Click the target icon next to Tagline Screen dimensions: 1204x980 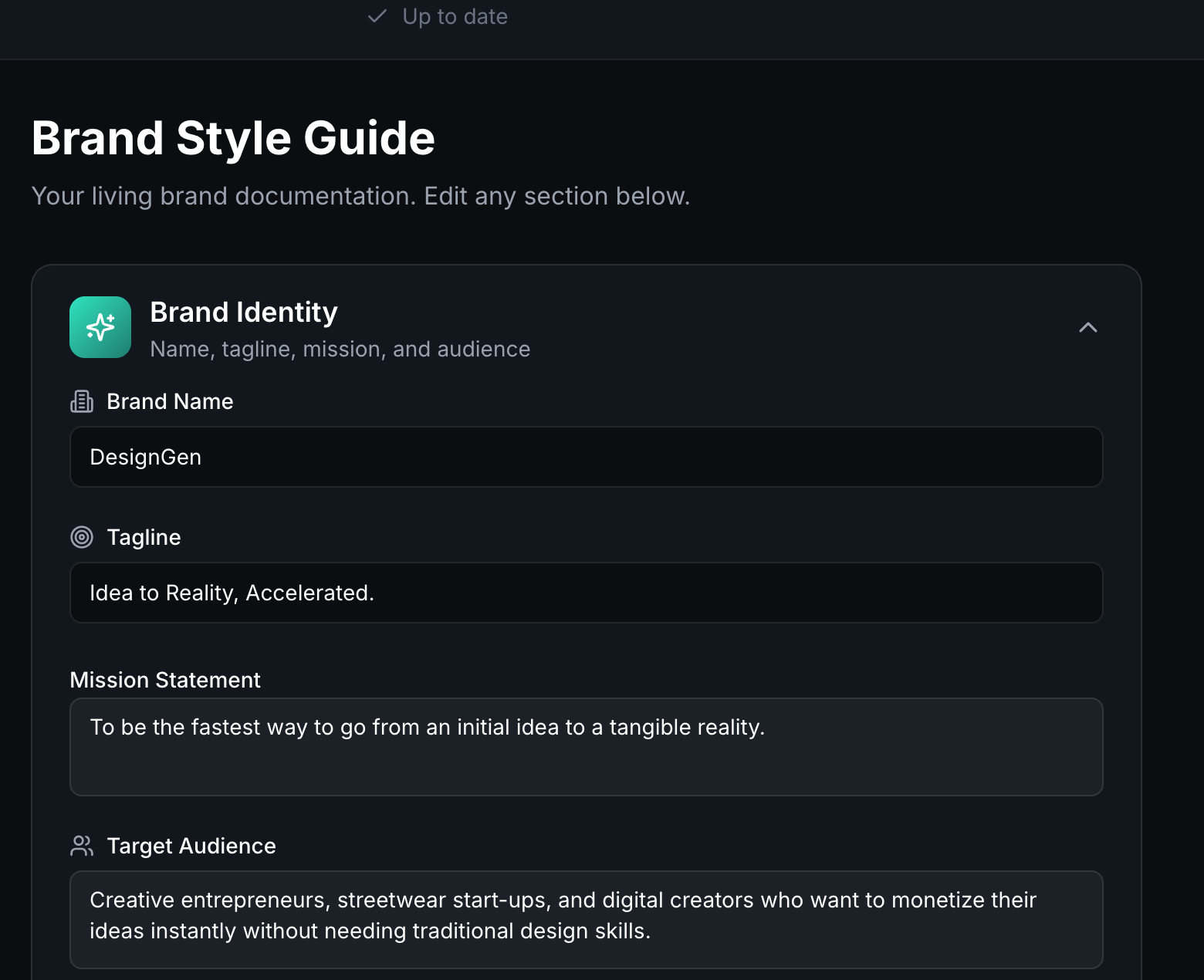(x=82, y=536)
